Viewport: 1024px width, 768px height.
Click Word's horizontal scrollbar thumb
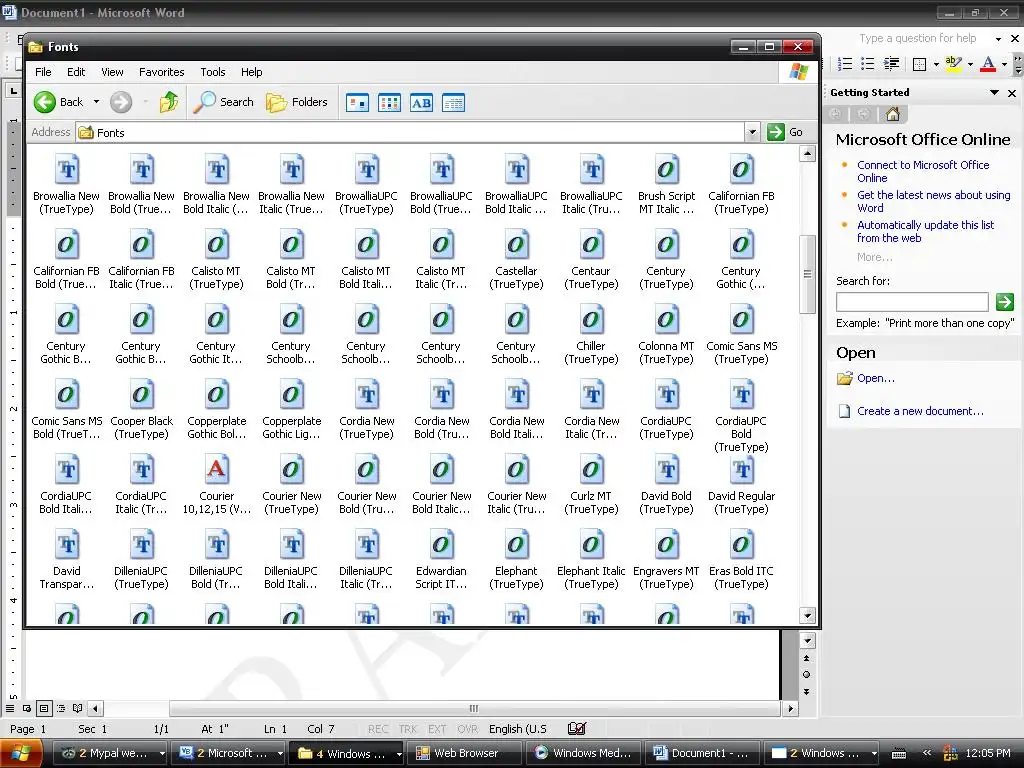[474, 708]
